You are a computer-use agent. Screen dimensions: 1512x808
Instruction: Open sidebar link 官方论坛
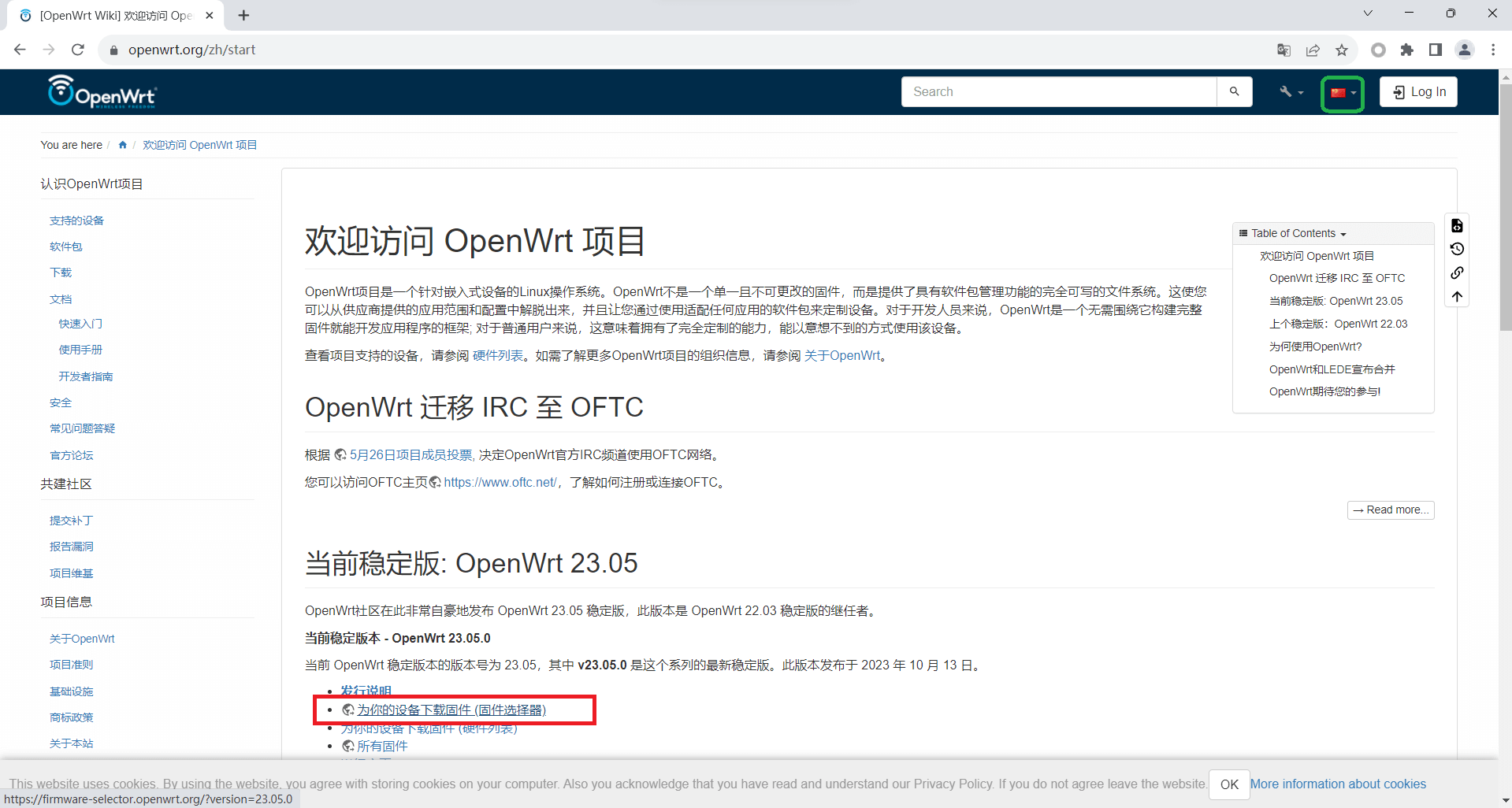click(x=71, y=455)
